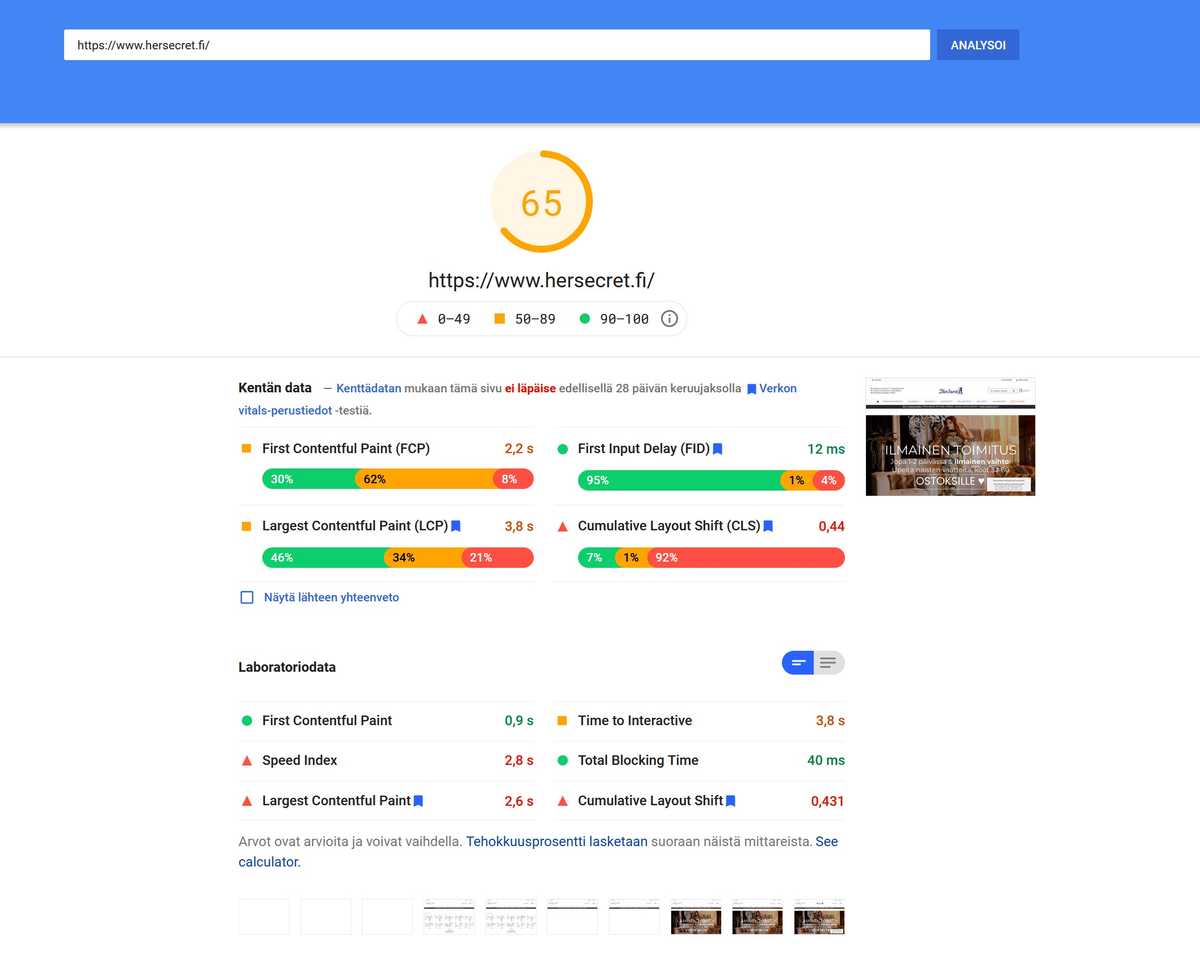Viewport: 1200px width, 961px height.
Task: Click the 62% orange segment of the FCP bar
Action: pos(375,480)
